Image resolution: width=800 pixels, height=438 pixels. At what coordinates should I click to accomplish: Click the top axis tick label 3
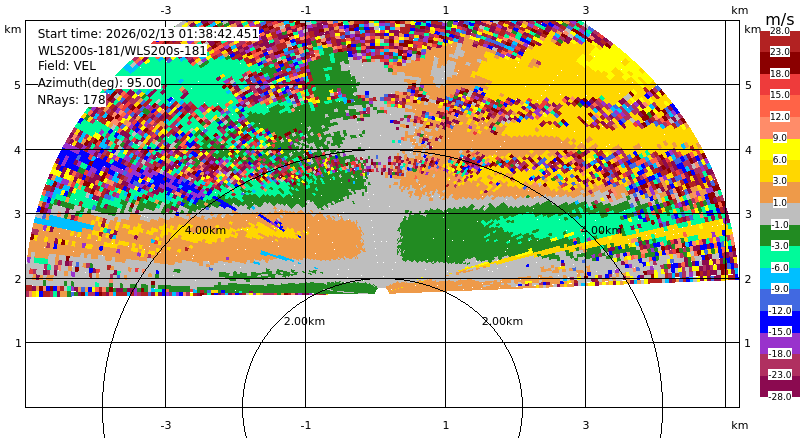click(586, 10)
